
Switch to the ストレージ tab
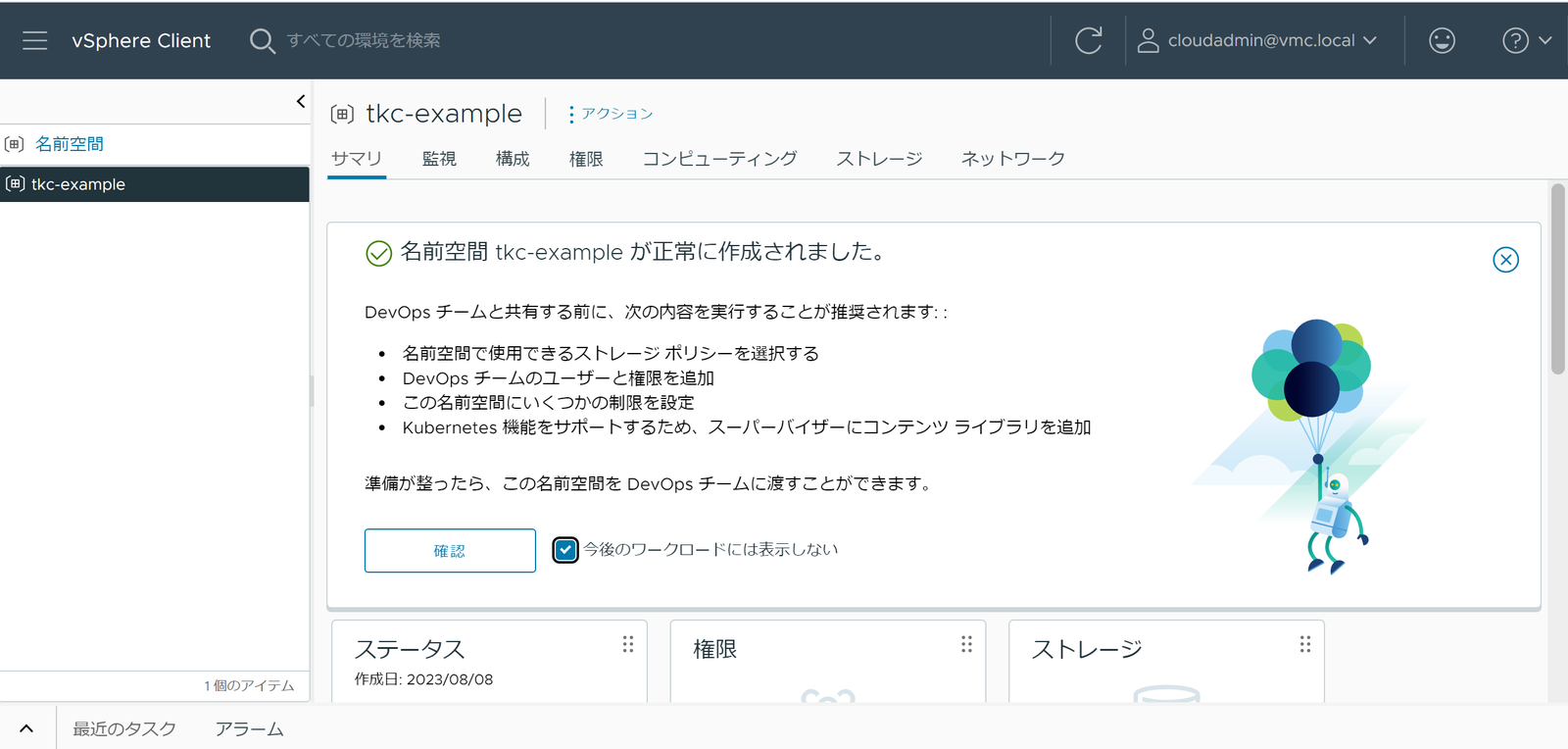(879, 159)
